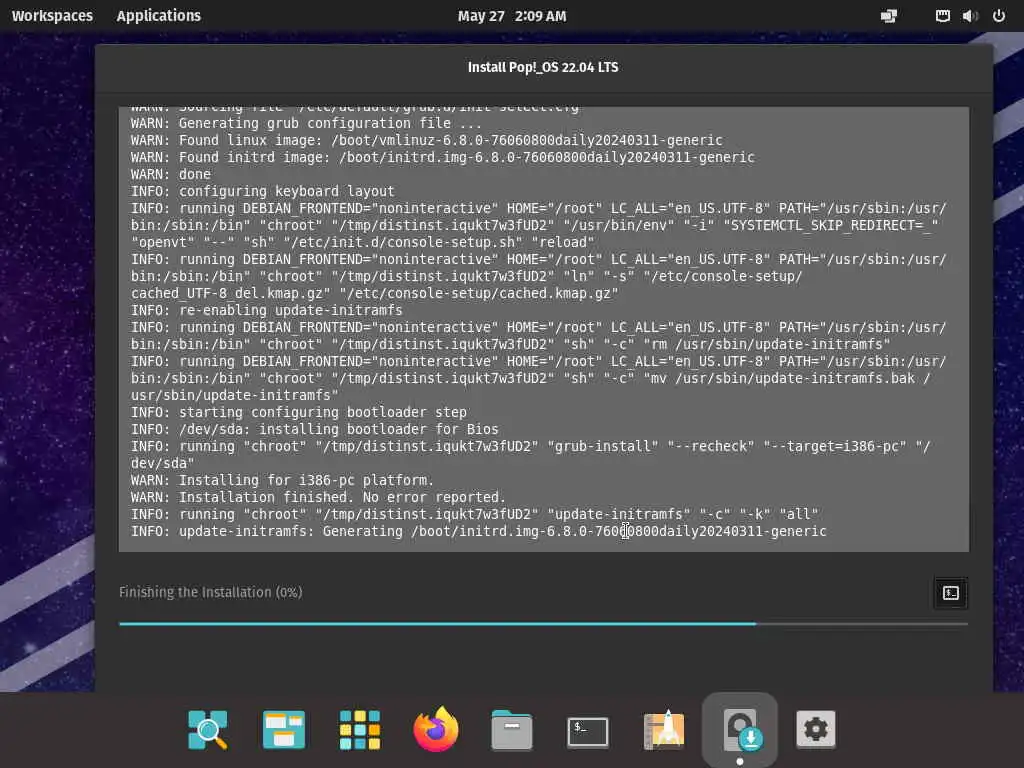Toggle the installer log terminal view button
The width and height of the screenshot is (1024, 768).
point(951,593)
